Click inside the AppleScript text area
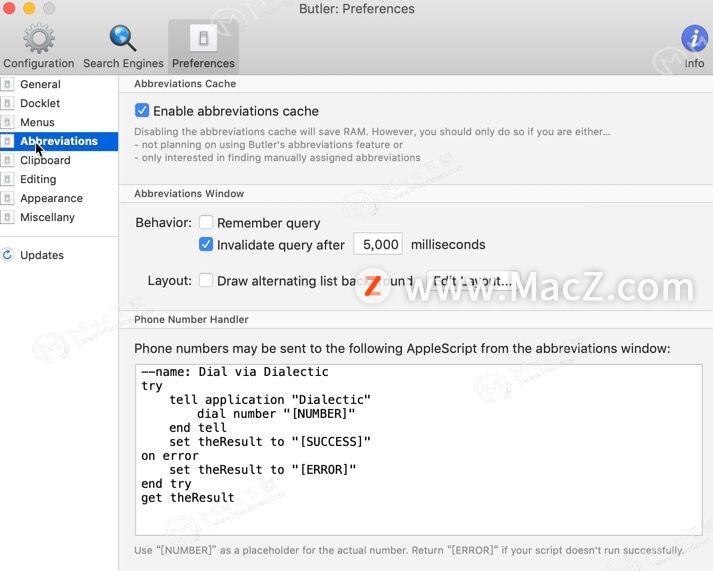Image resolution: width=713 pixels, height=571 pixels. coord(418,450)
